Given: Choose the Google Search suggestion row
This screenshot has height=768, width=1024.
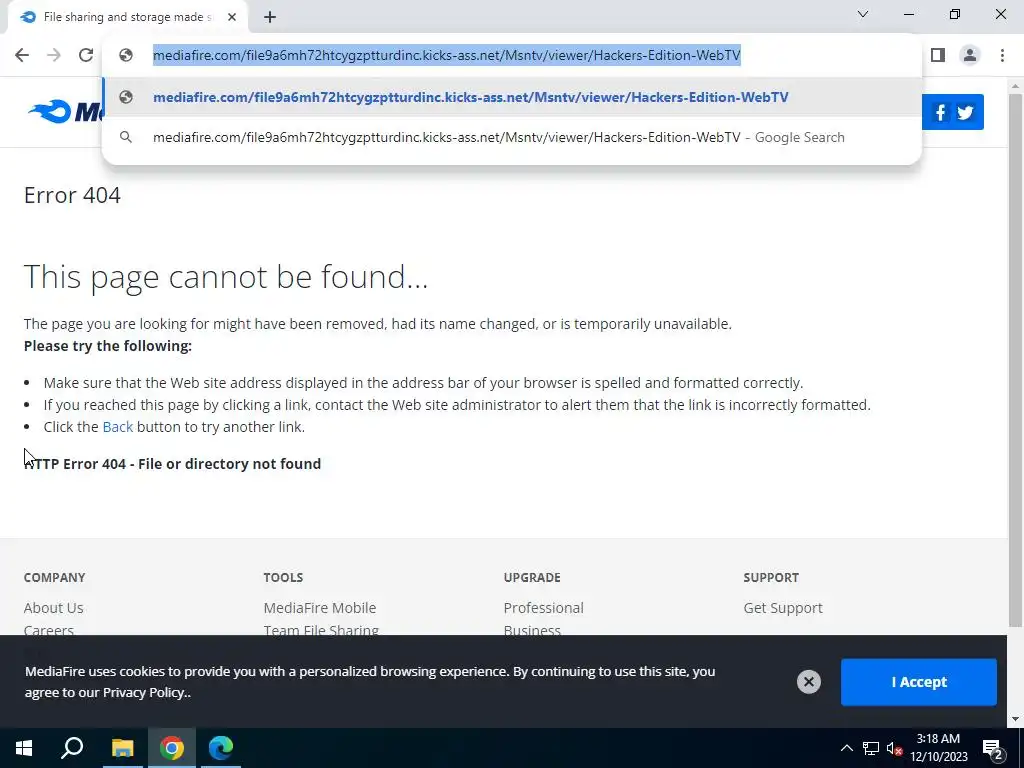Looking at the screenshot, I should [x=512, y=138].
